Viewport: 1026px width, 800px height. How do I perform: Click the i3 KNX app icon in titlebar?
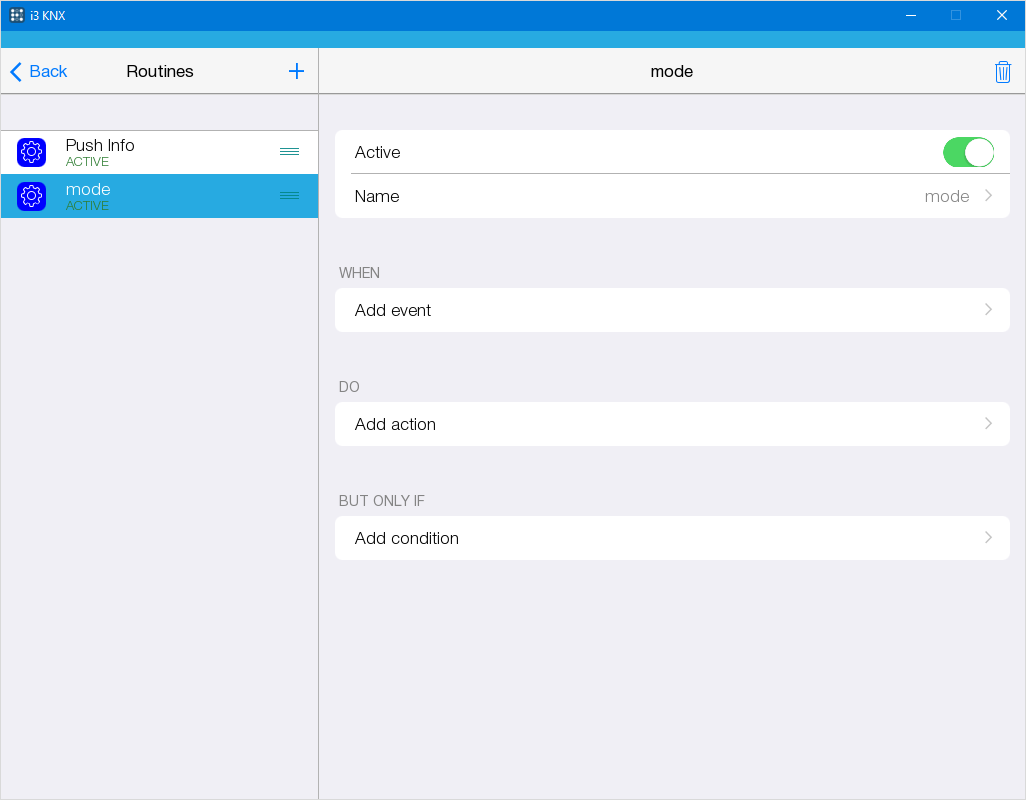(16, 15)
